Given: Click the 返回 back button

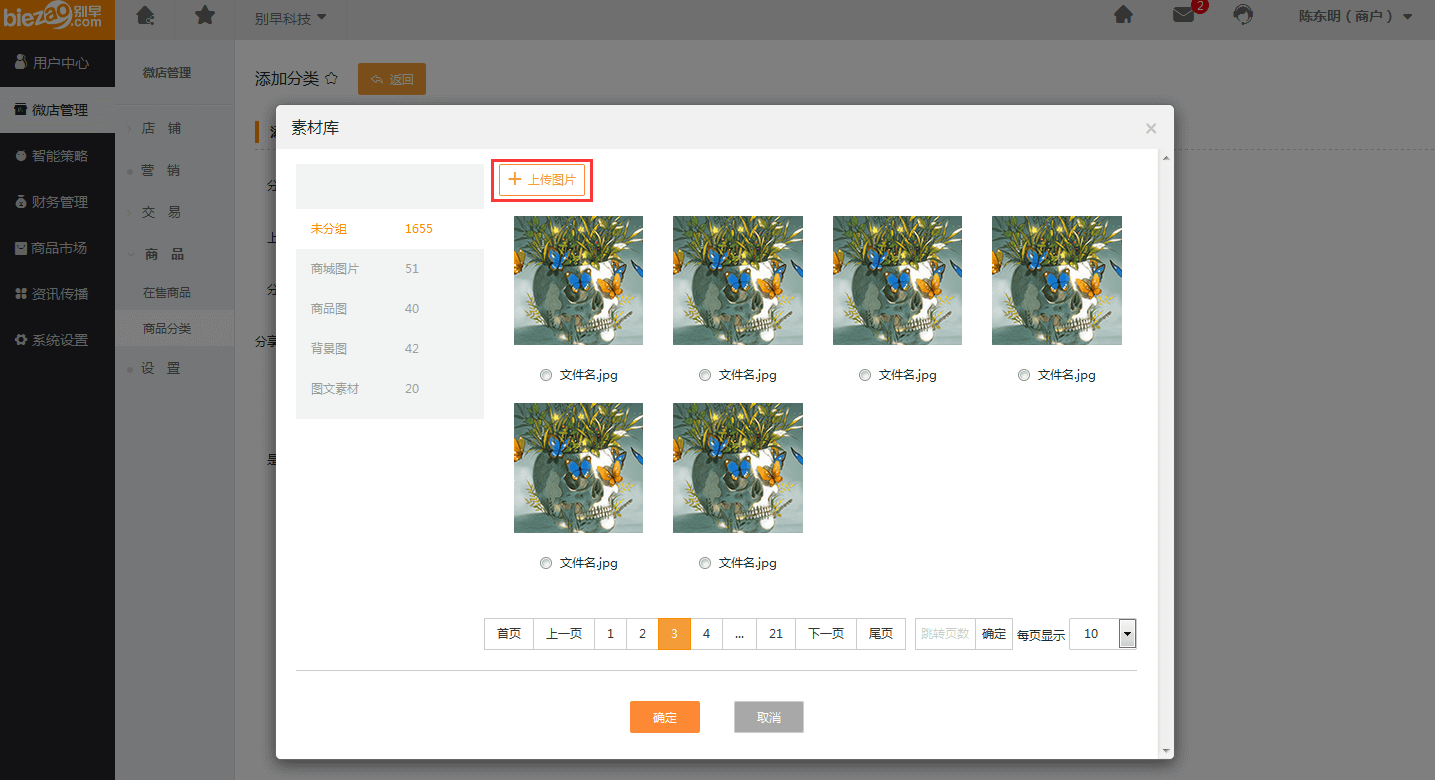Looking at the screenshot, I should coord(392,79).
